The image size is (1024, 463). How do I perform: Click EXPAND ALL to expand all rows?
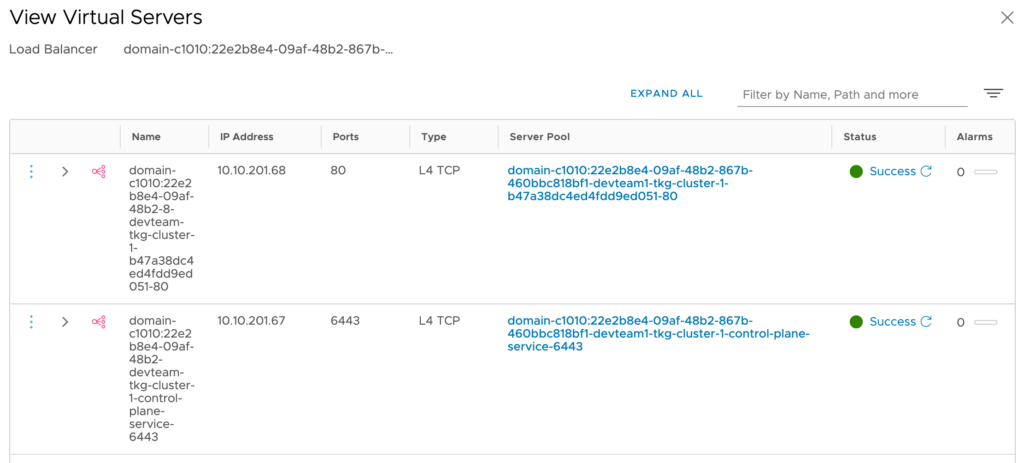click(x=666, y=94)
